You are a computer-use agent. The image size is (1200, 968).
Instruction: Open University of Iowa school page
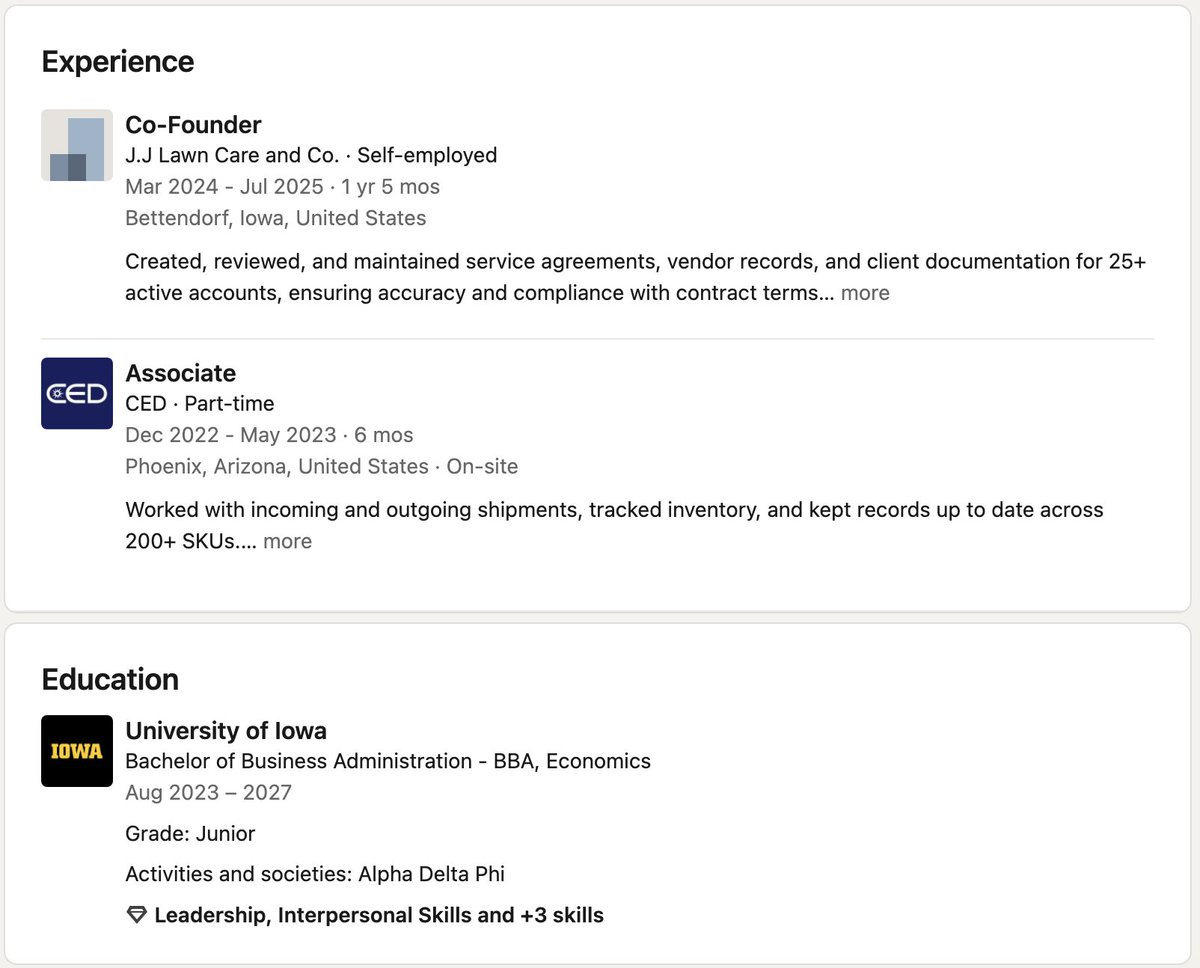click(226, 731)
